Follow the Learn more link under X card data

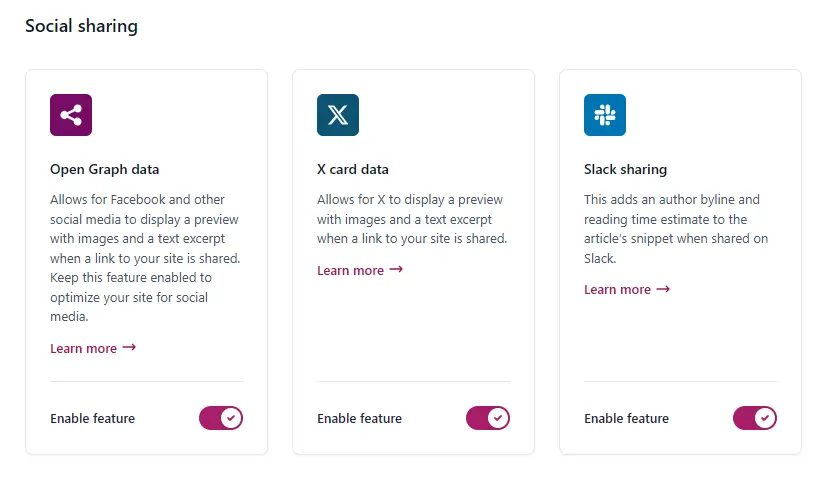click(351, 271)
